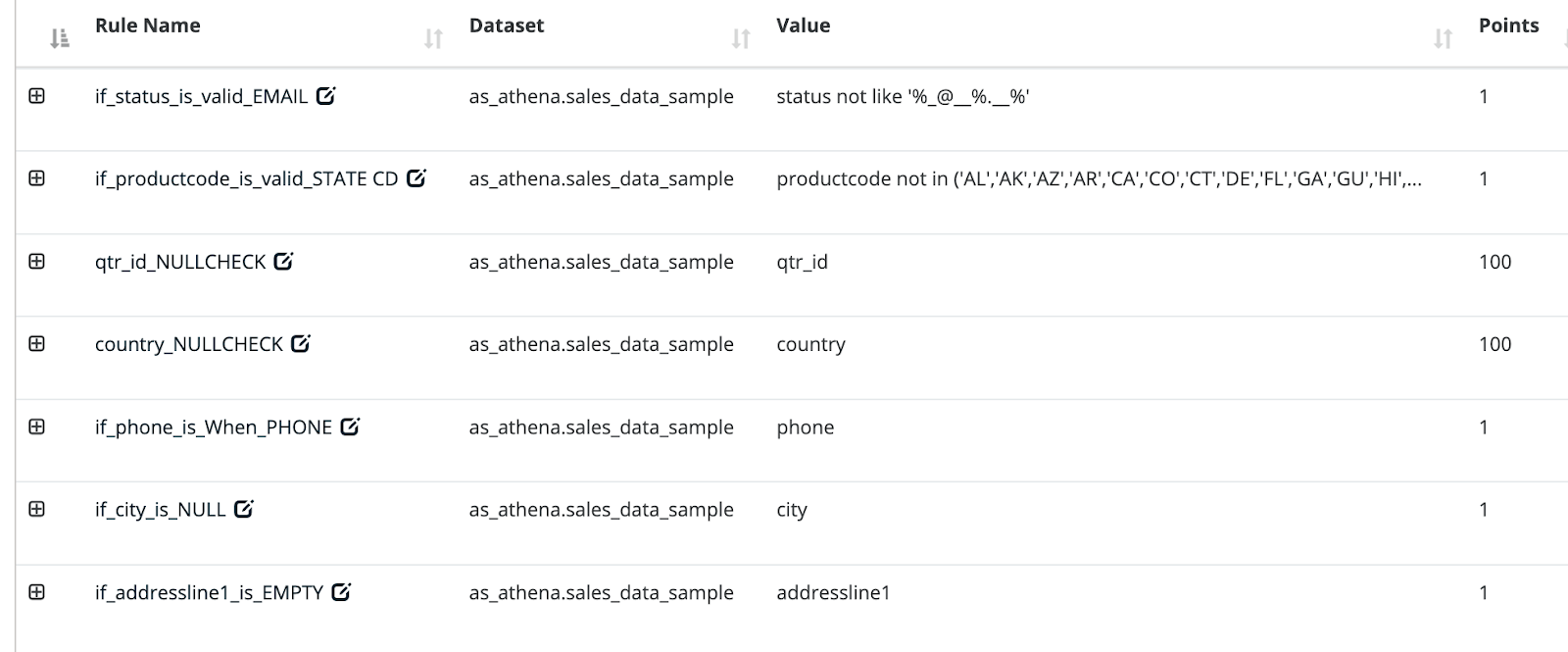
Task: Expand the if_addressline1_is_EMPTY row
Action: coord(37,591)
